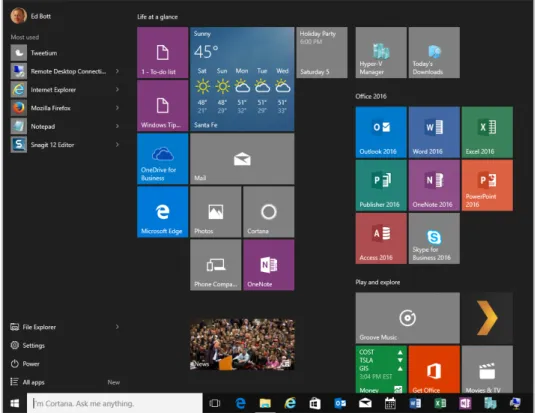Click the Windows Start button
537x413 pixels.
14,403
